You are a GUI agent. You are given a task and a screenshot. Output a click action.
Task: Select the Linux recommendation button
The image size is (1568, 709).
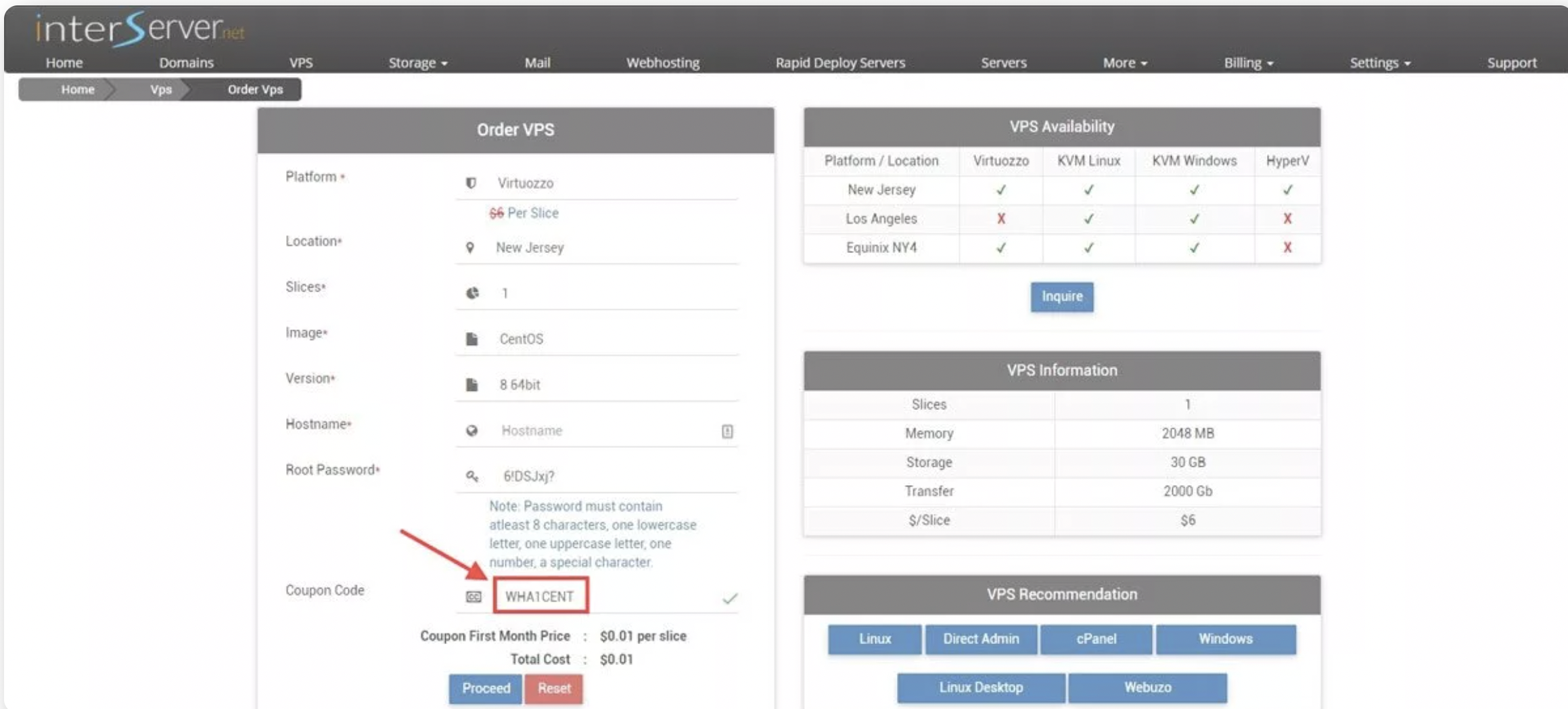[875, 639]
